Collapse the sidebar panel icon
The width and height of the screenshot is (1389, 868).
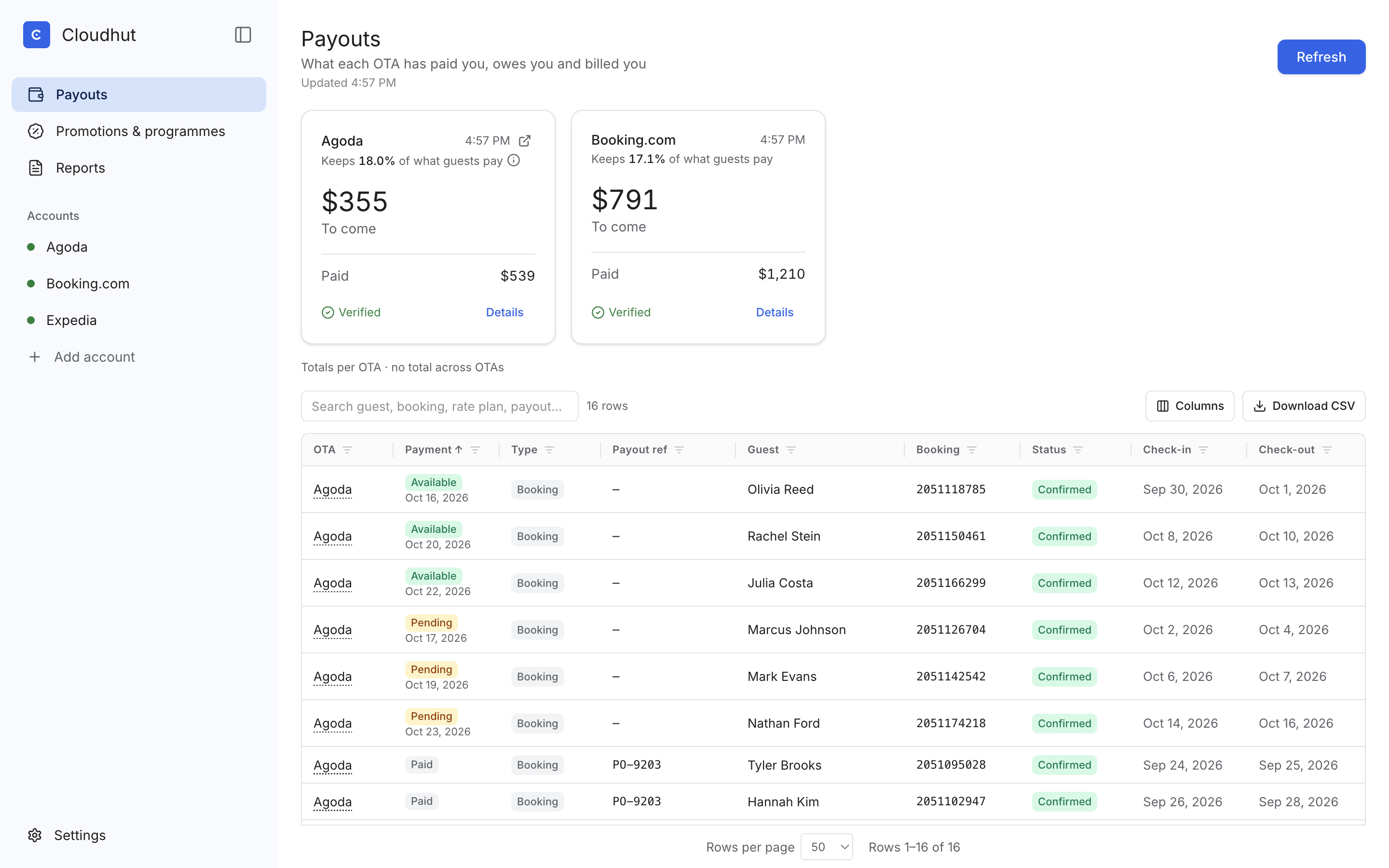(x=243, y=35)
